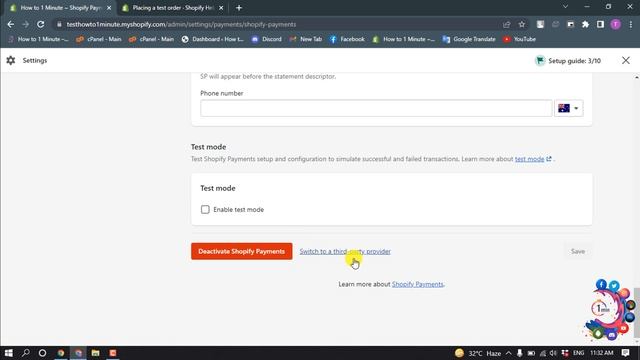Open a new browser tab

coord(239,8)
